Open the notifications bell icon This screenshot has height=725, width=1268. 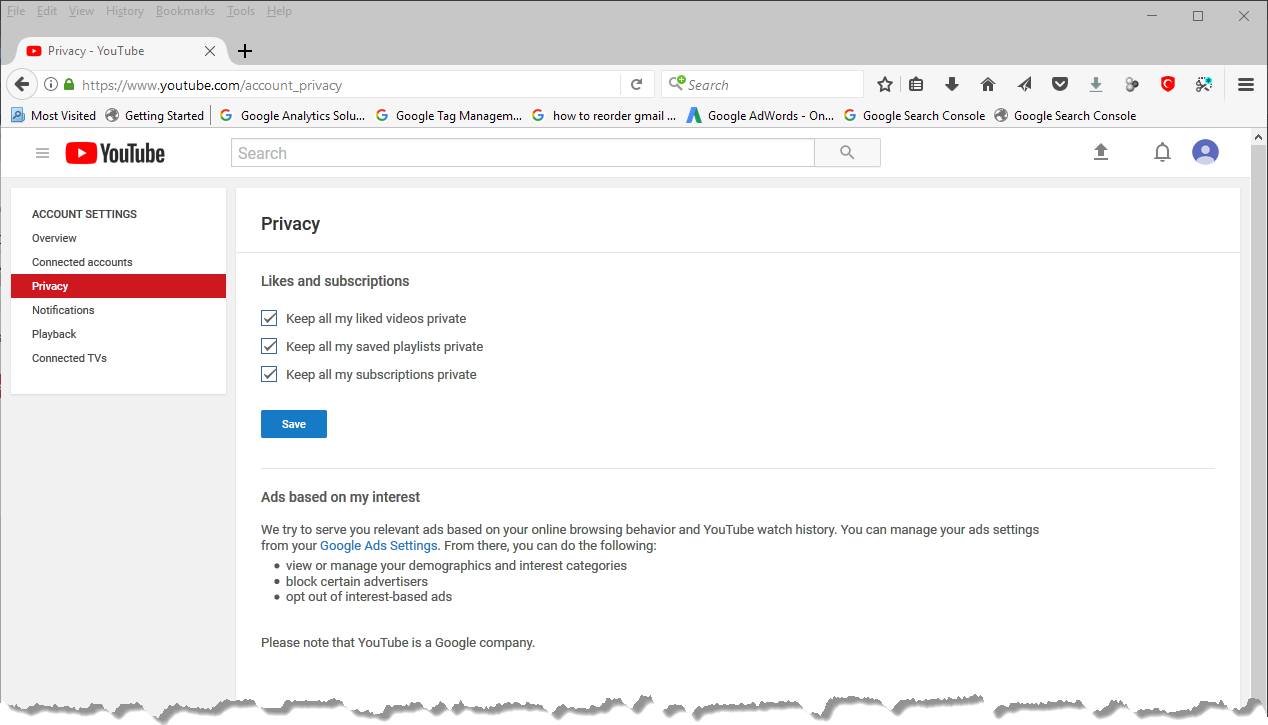coord(1162,152)
